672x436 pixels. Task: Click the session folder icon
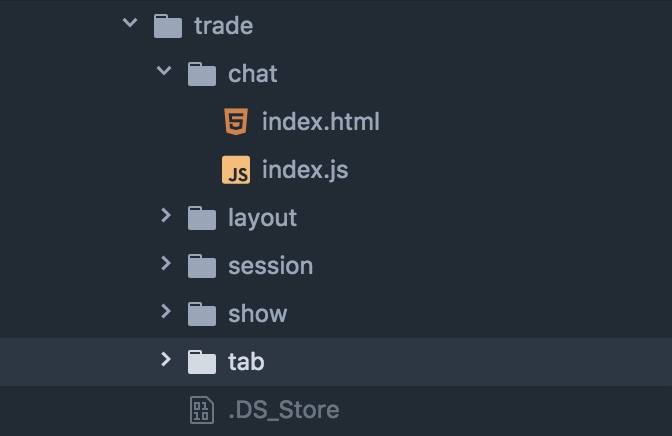click(202, 266)
